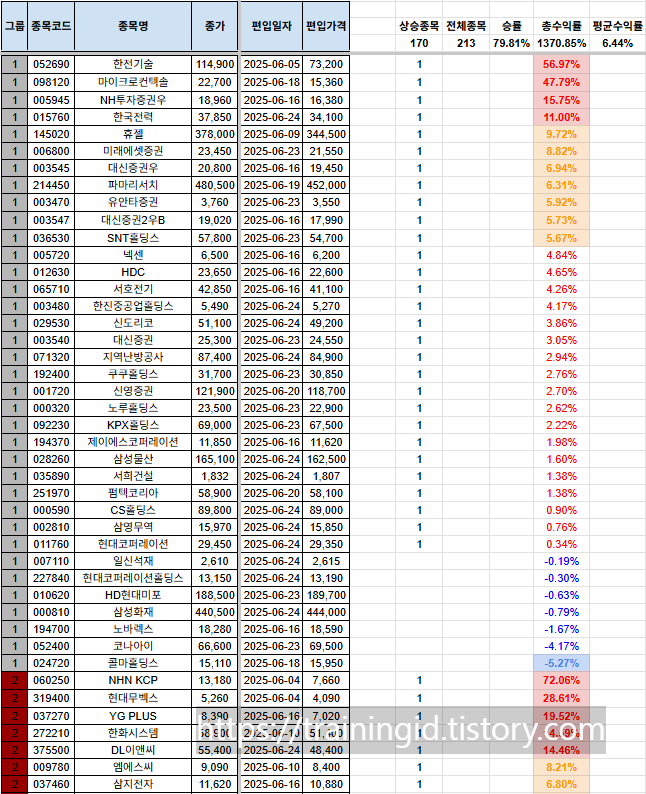Image resolution: width=646 pixels, height=794 pixels.
Task: Click stock code 052690
Action: (51, 64)
